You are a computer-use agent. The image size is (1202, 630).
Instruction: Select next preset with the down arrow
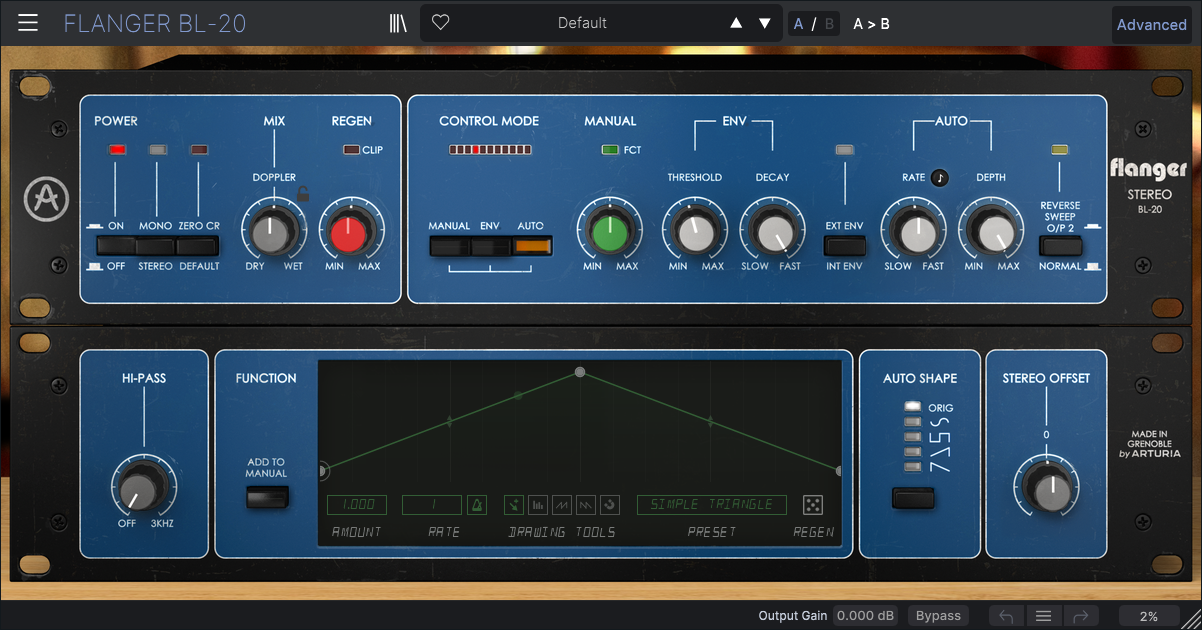pyautogui.click(x=765, y=23)
